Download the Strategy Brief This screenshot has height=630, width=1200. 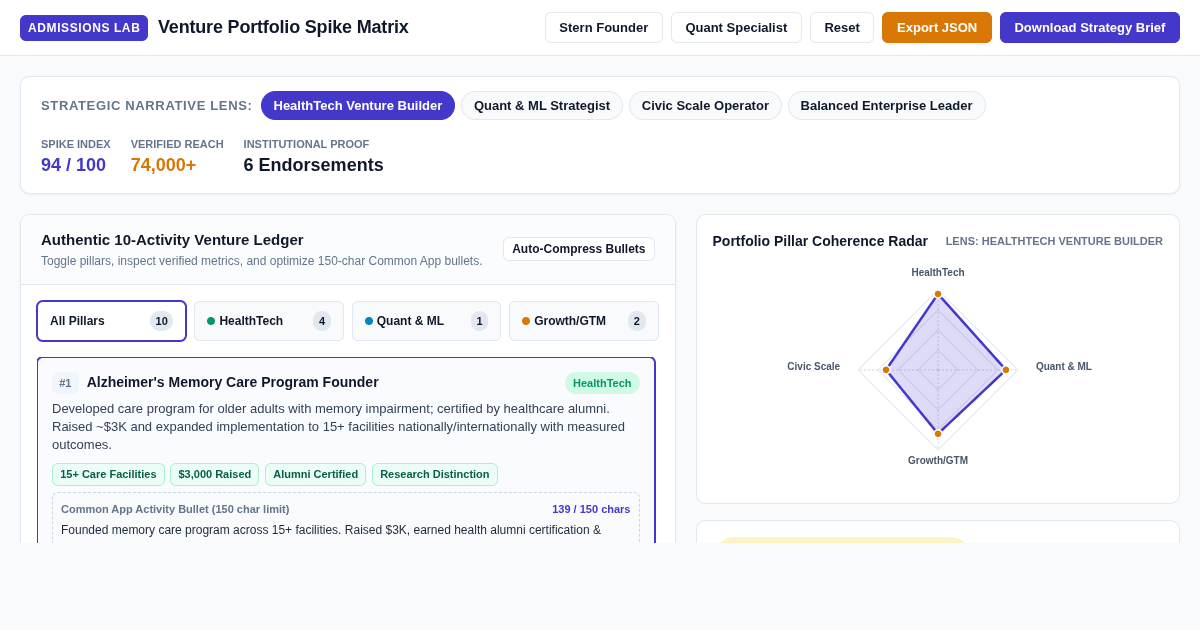[x=1090, y=28]
